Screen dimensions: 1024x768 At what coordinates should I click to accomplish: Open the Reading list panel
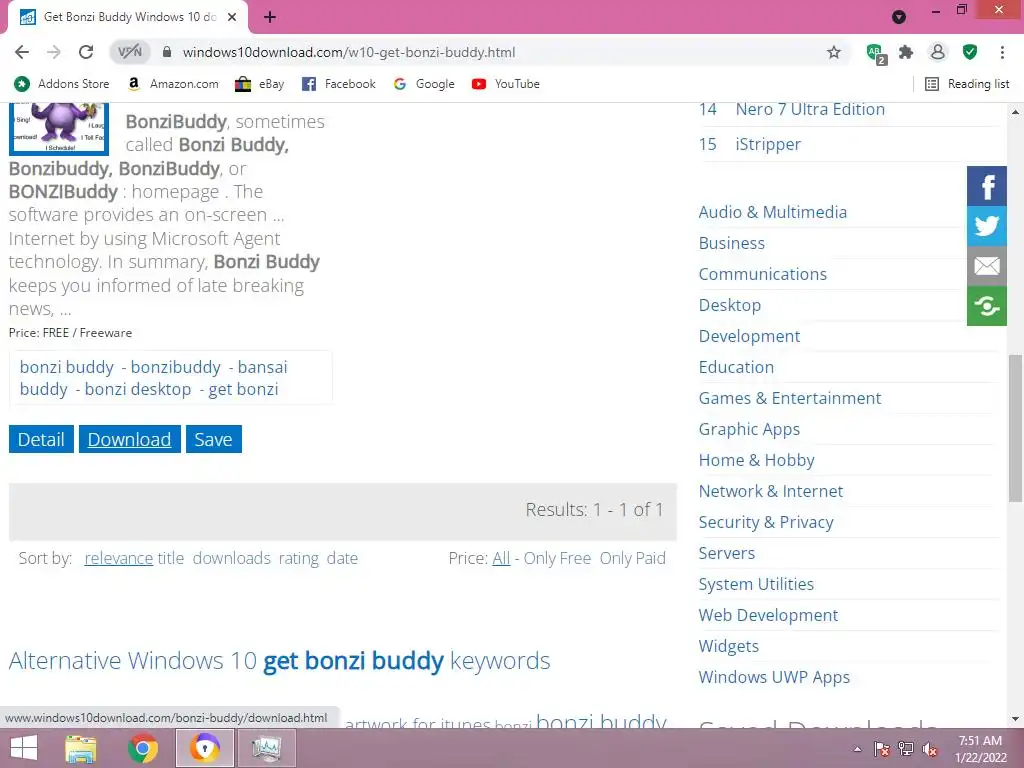click(967, 84)
